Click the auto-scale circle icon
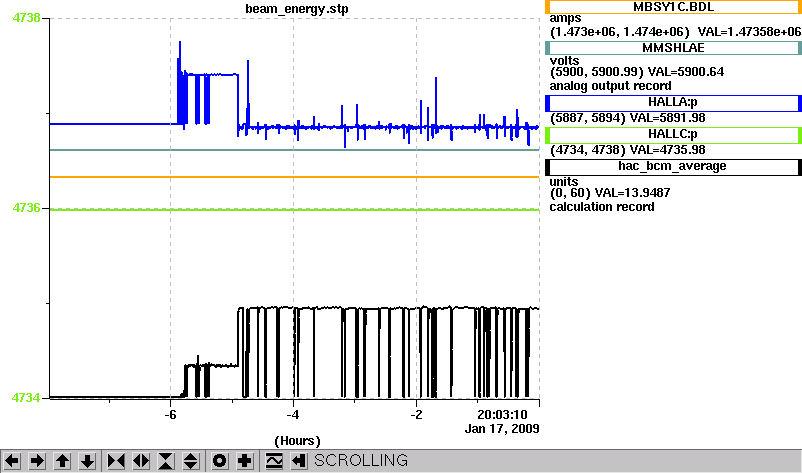Image resolution: width=802 pixels, height=473 pixels. [x=219, y=461]
